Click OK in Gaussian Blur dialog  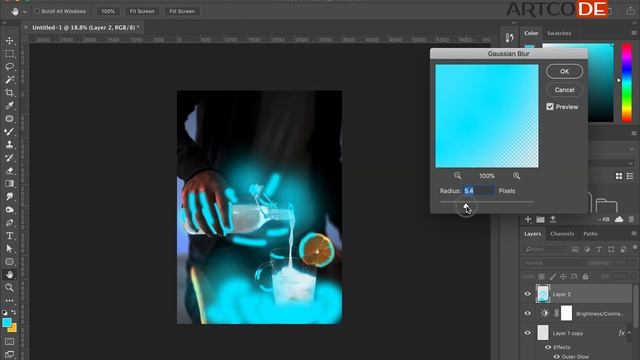click(564, 71)
